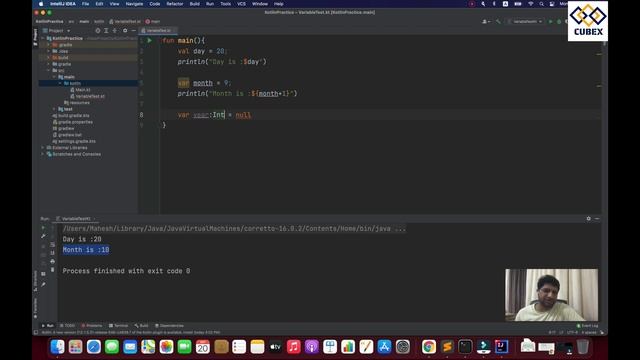Open the user account icon in the toolbar

tap(485, 21)
